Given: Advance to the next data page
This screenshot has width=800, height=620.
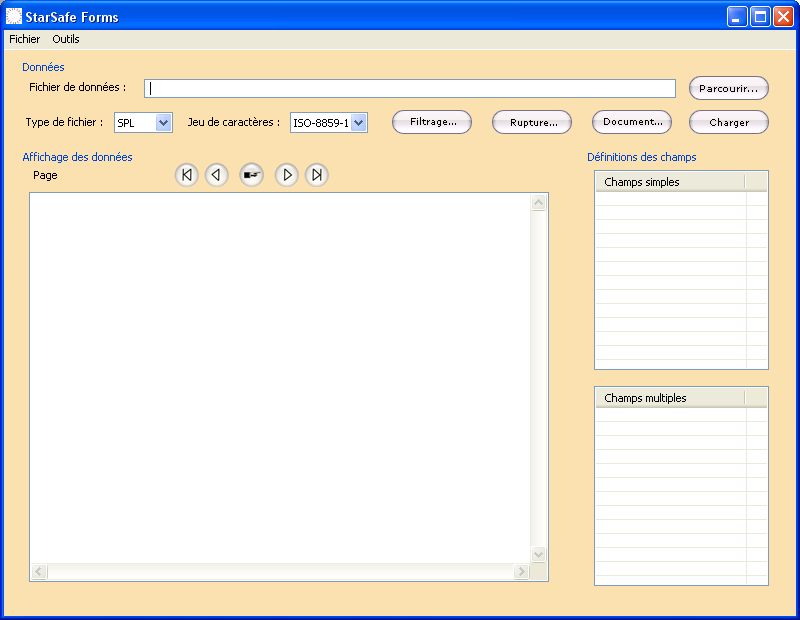Looking at the screenshot, I should [x=287, y=175].
